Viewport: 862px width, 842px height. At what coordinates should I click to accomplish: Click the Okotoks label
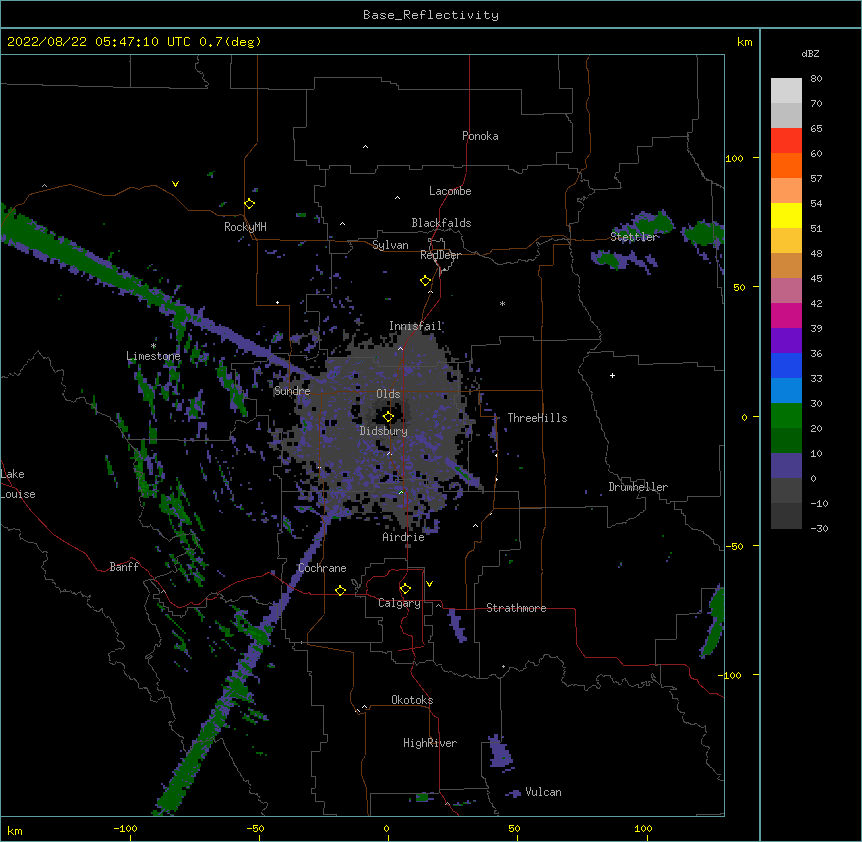[x=412, y=700]
